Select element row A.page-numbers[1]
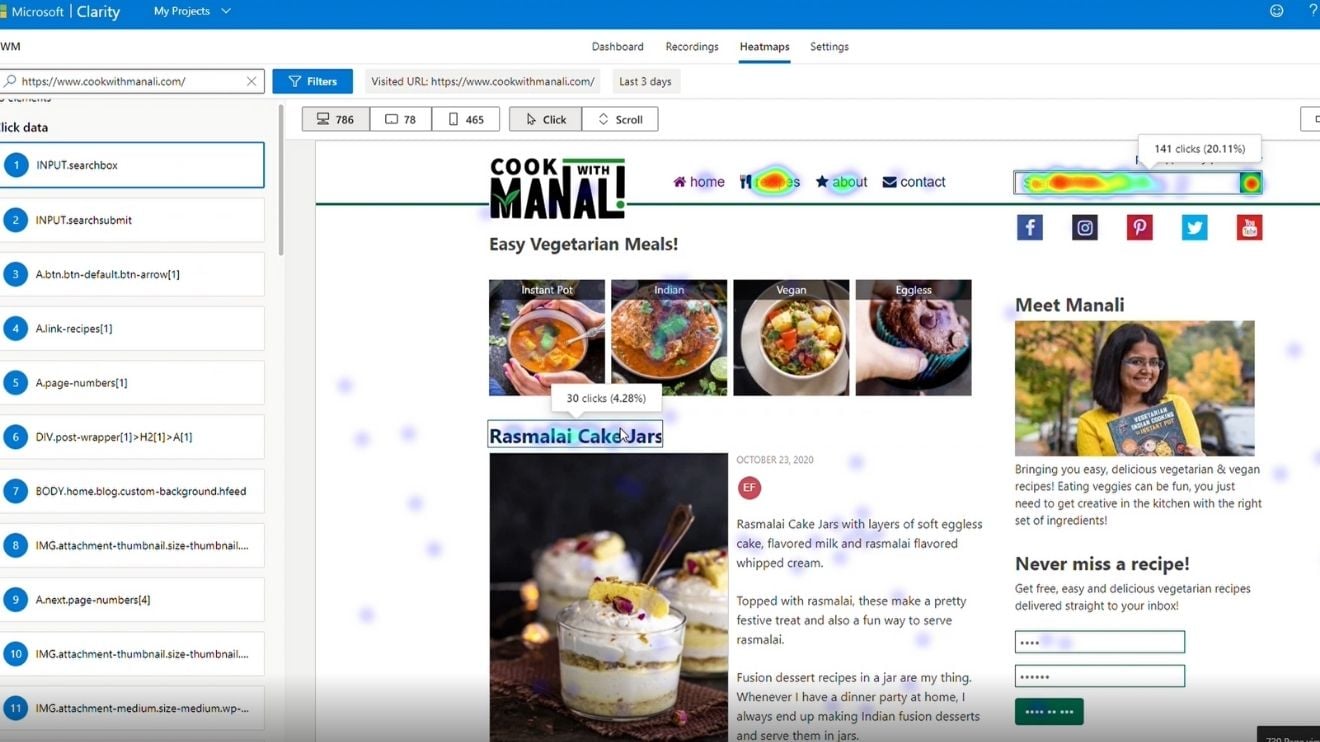 132,383
